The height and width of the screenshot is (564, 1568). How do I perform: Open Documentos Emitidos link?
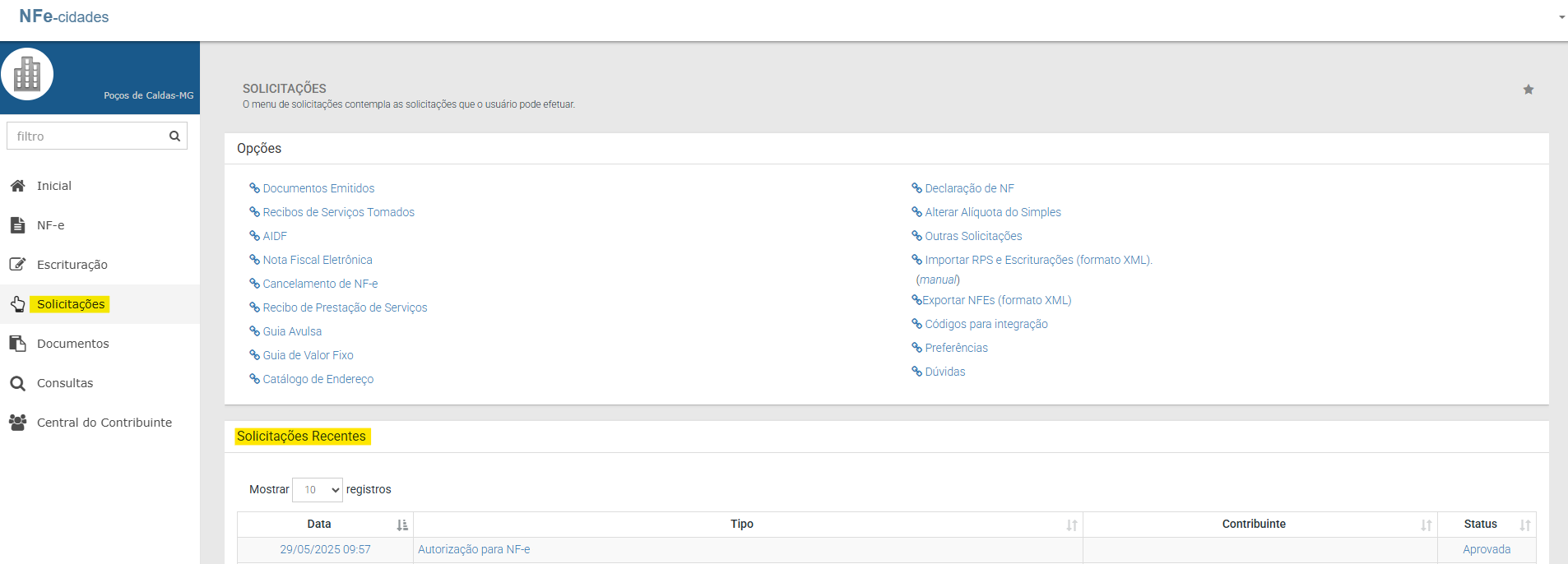318,188
